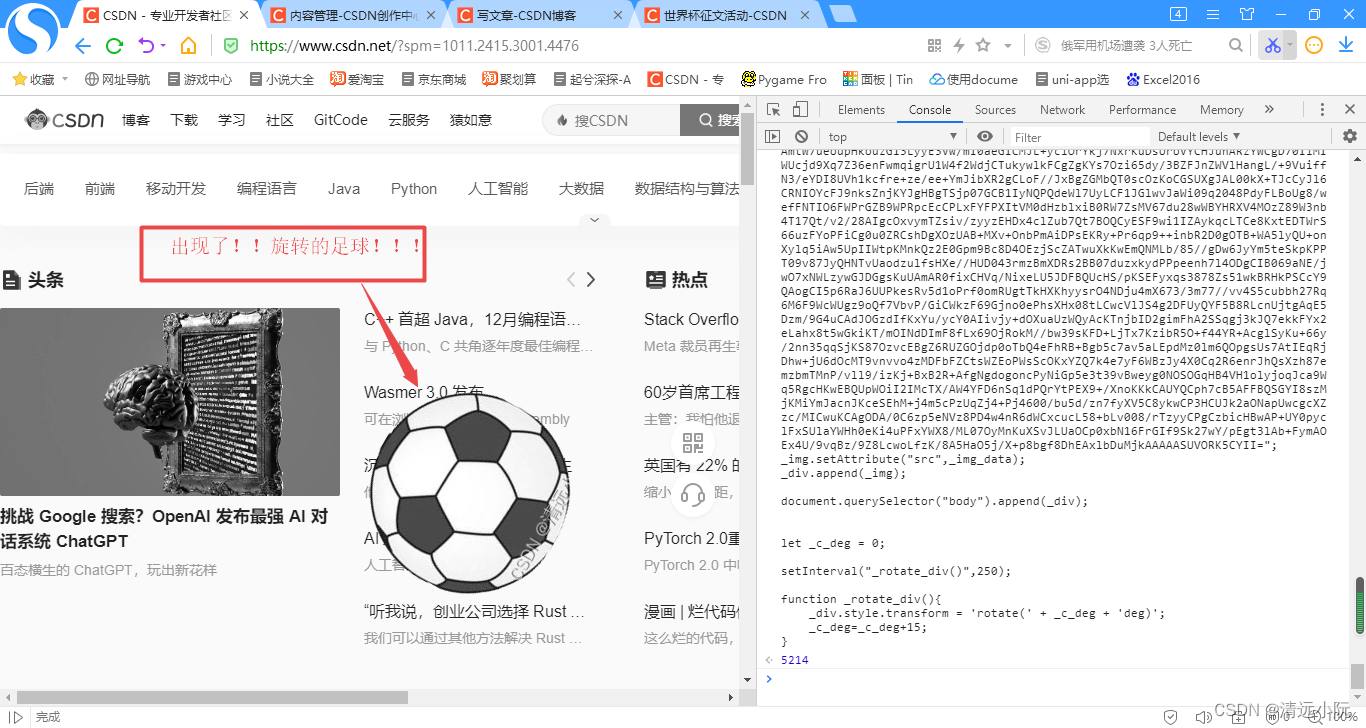The width and height of the screenshot is (1366, 728).
Task: Open the ChatGPT headline article link
Action: pos(164,529)
